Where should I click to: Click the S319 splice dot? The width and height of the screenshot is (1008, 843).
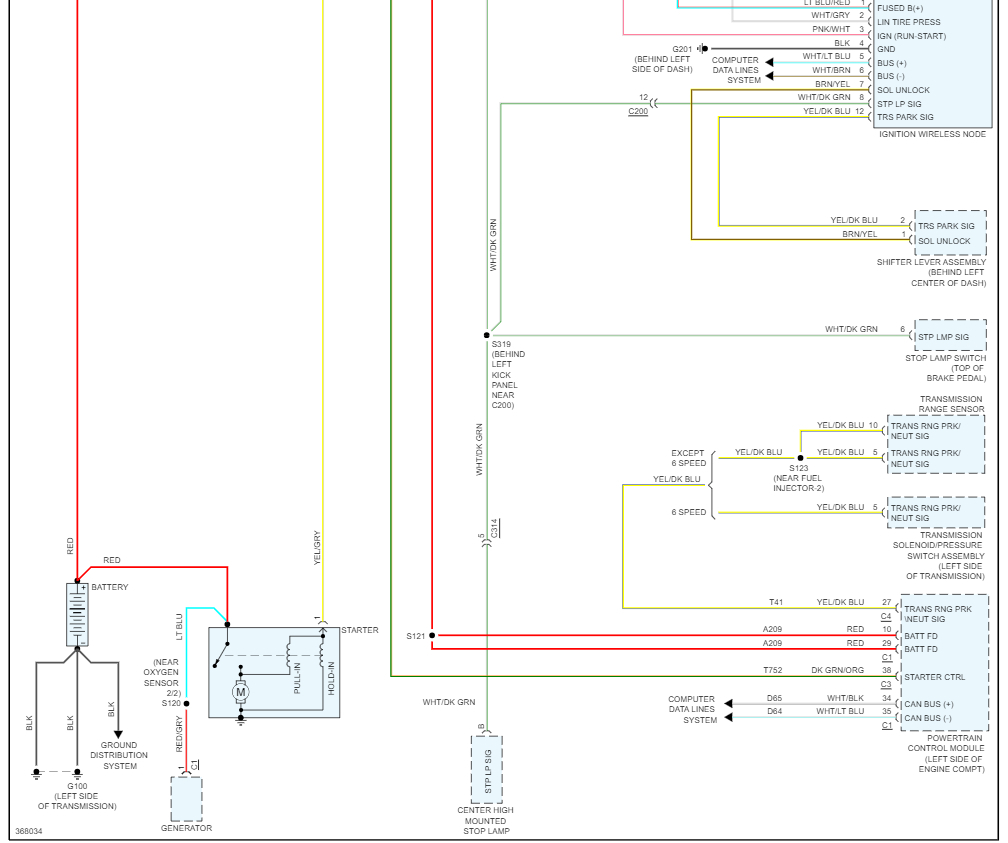pyautogui.click(x=487, y=335)
